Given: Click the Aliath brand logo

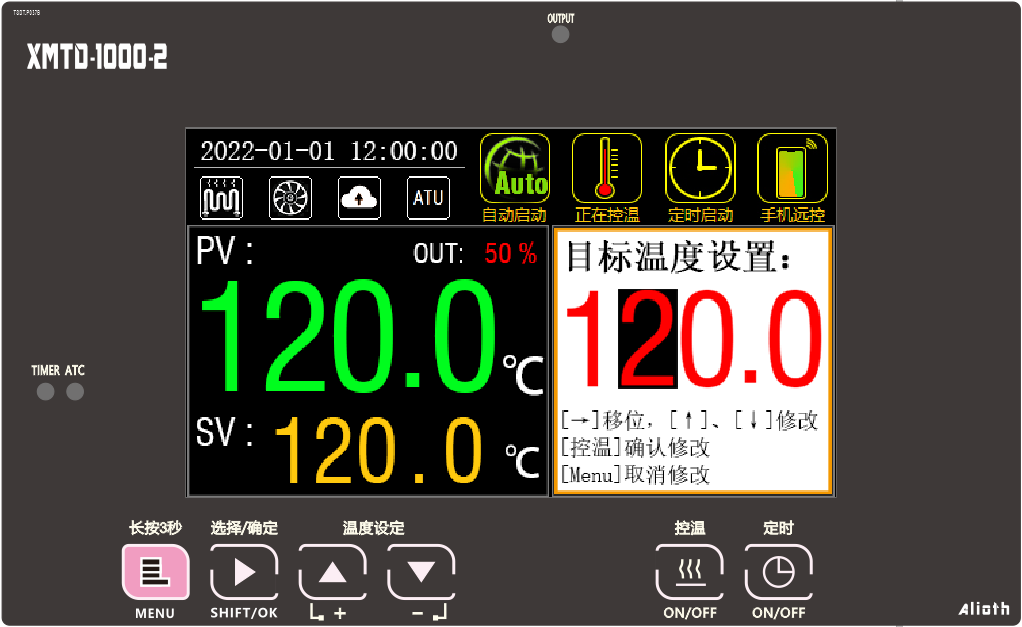Looking at the screenshot, I should (984, 609).
